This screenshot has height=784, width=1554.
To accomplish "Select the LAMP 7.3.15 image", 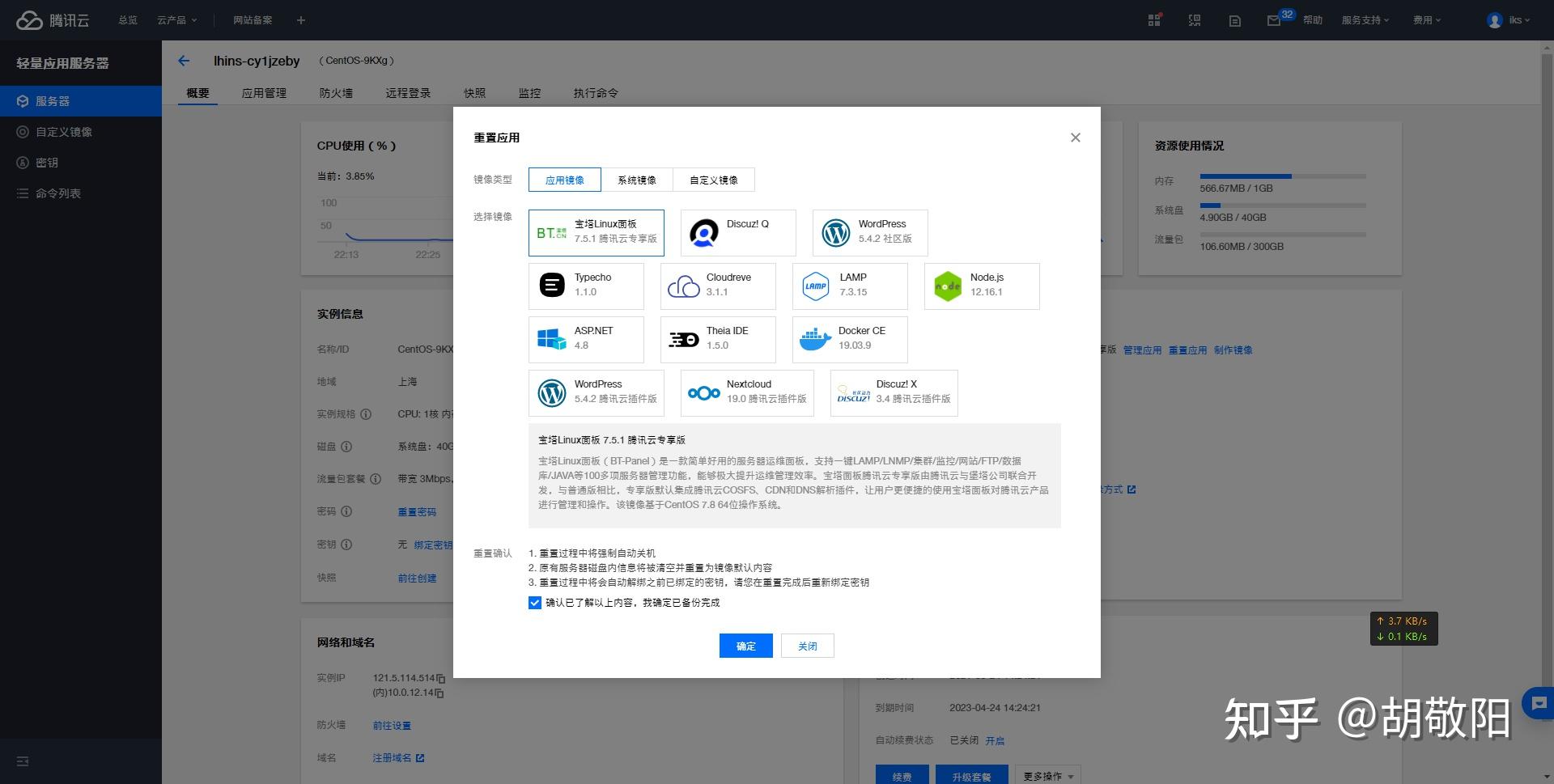I will point(850,286).
